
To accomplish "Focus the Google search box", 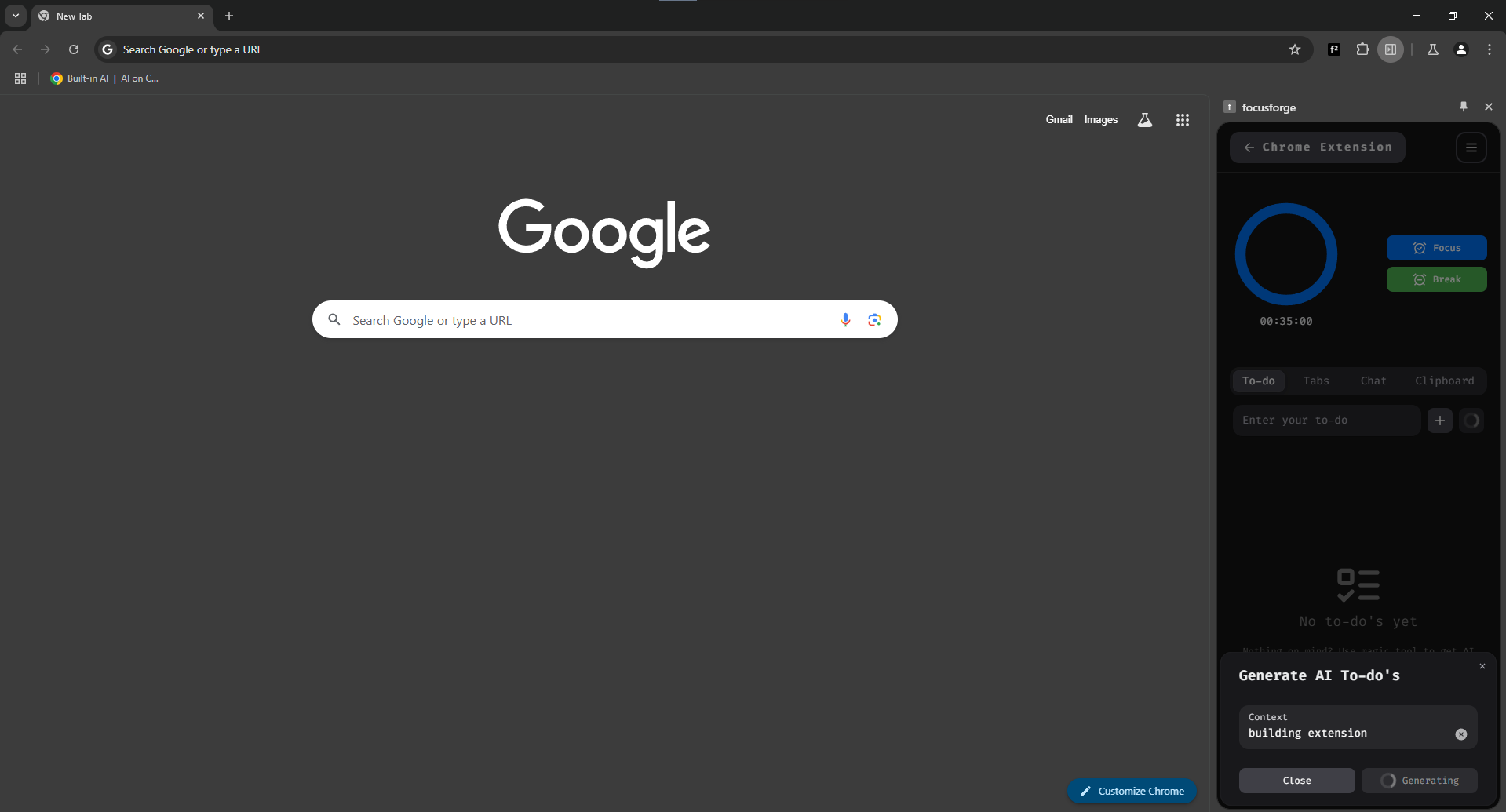I will (x=604, y=319).
